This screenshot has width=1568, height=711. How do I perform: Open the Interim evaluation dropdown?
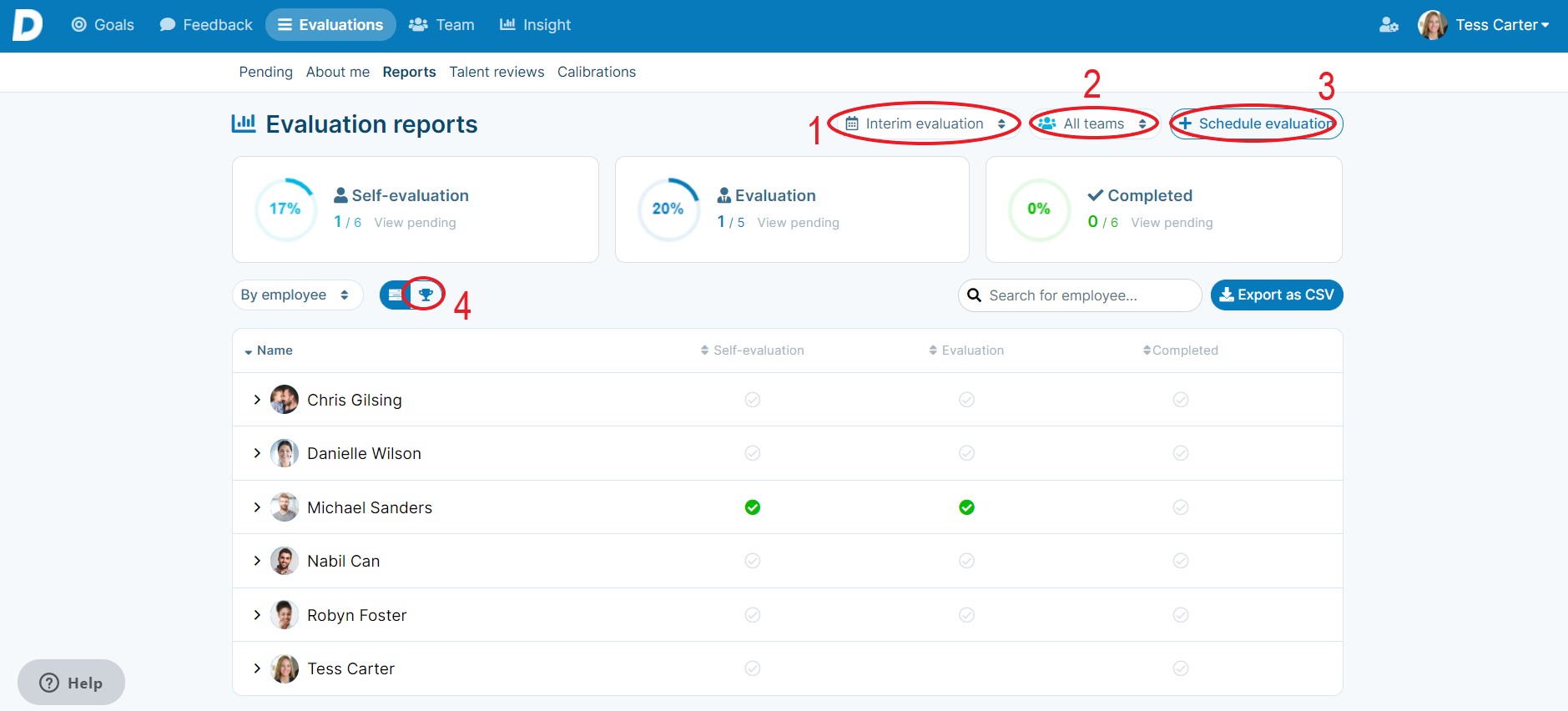[925, 124]
